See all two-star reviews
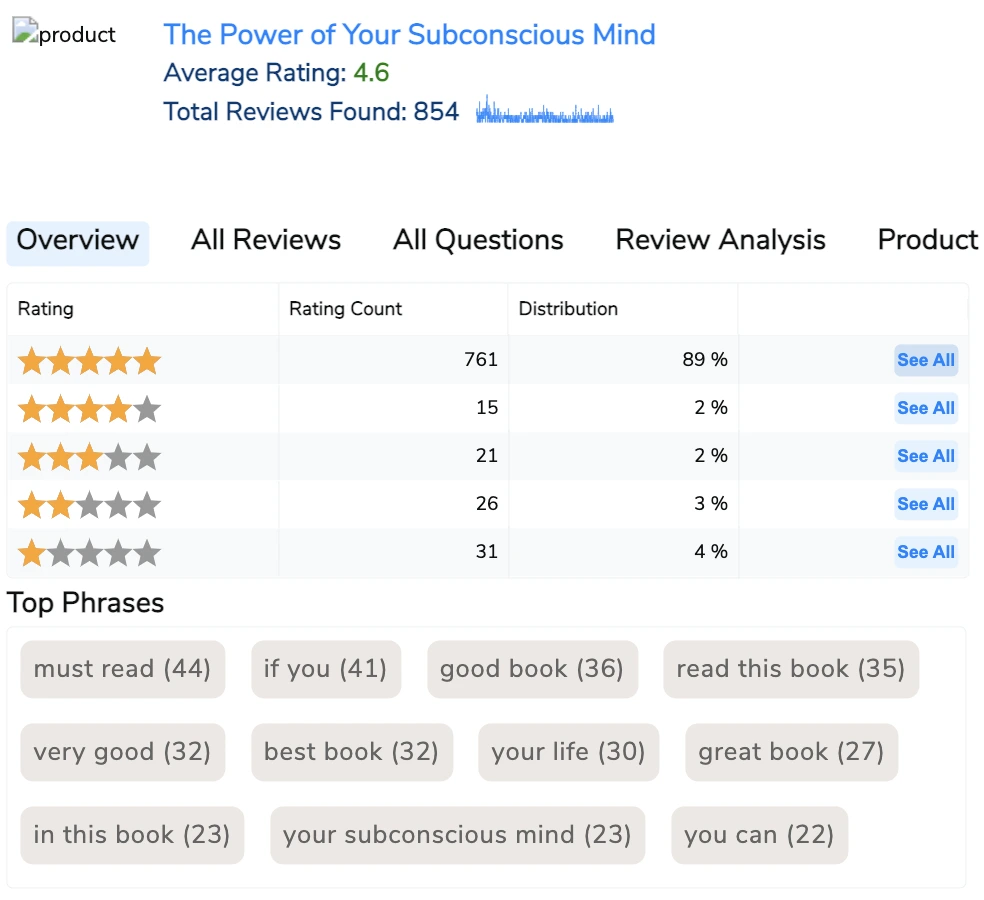Screen dimensions: 984x900 pos(925,504)
